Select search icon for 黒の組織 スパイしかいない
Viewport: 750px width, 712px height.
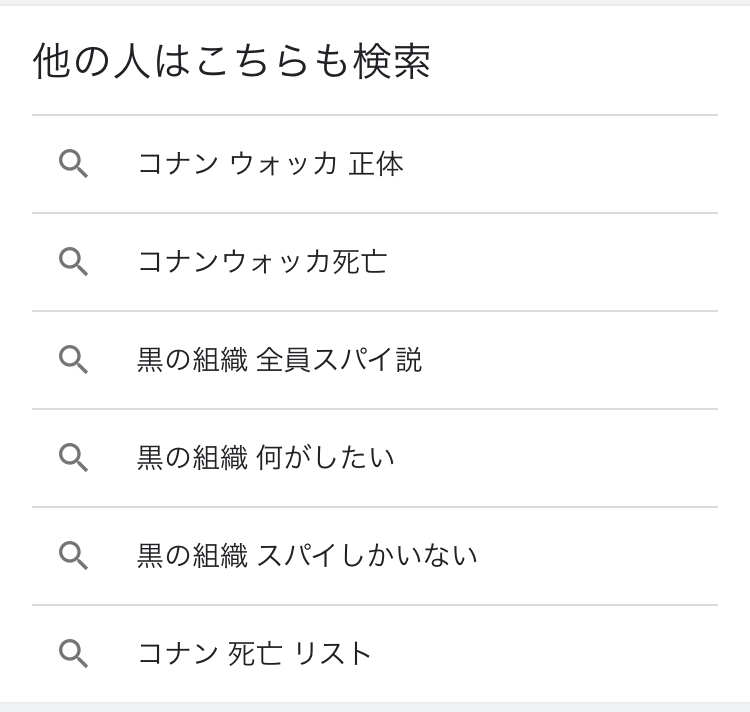(x=73, y=556)
